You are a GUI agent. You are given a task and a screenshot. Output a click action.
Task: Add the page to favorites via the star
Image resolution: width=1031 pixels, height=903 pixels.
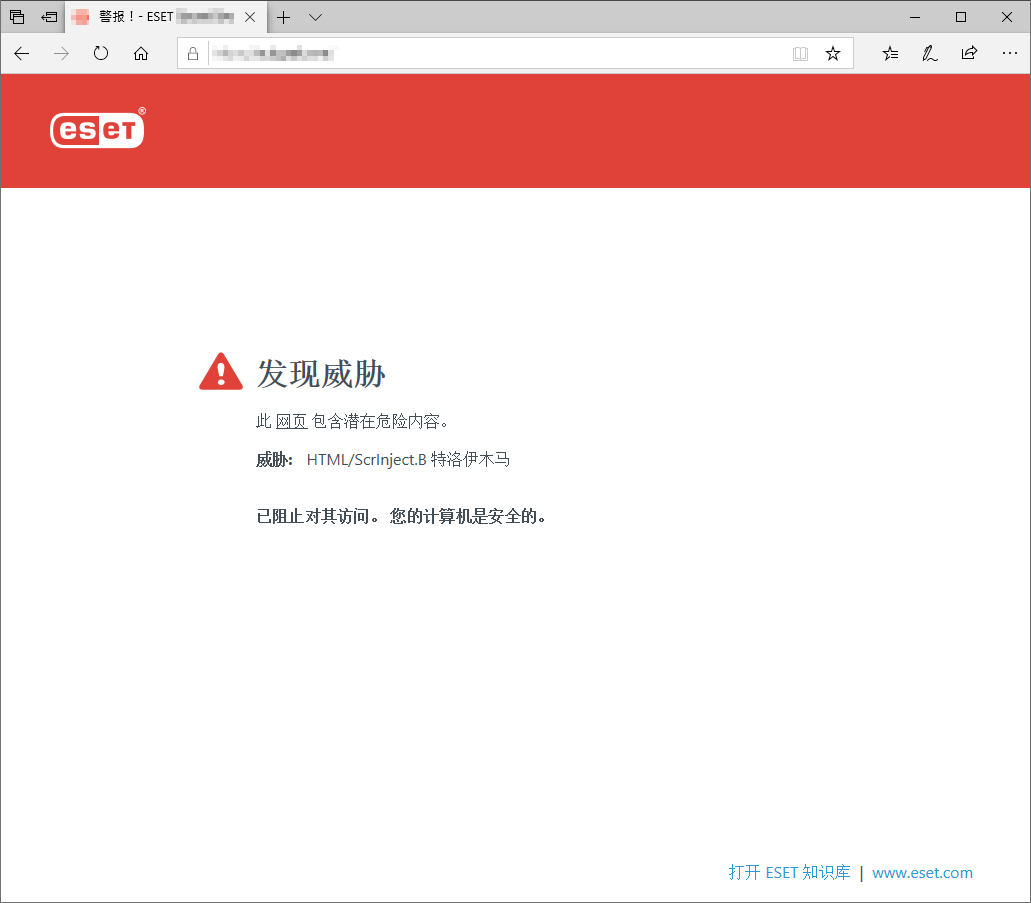833,54
